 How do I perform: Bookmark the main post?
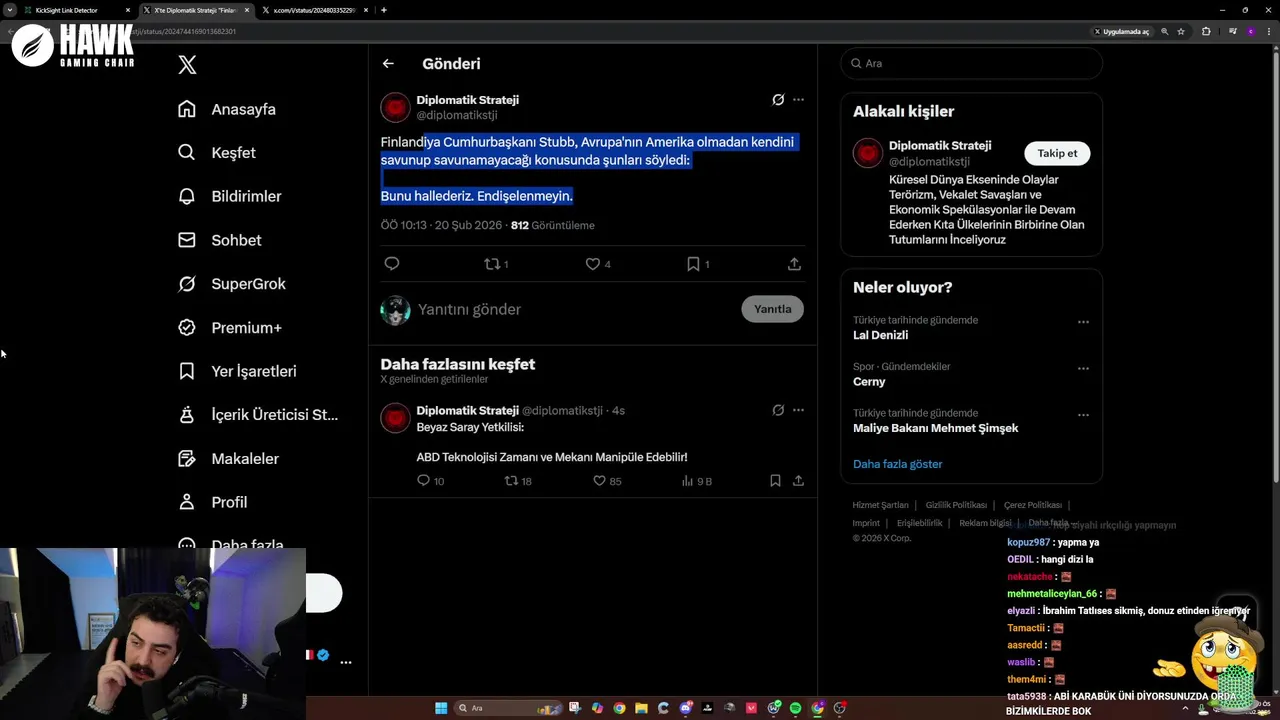tap(698, 264)
